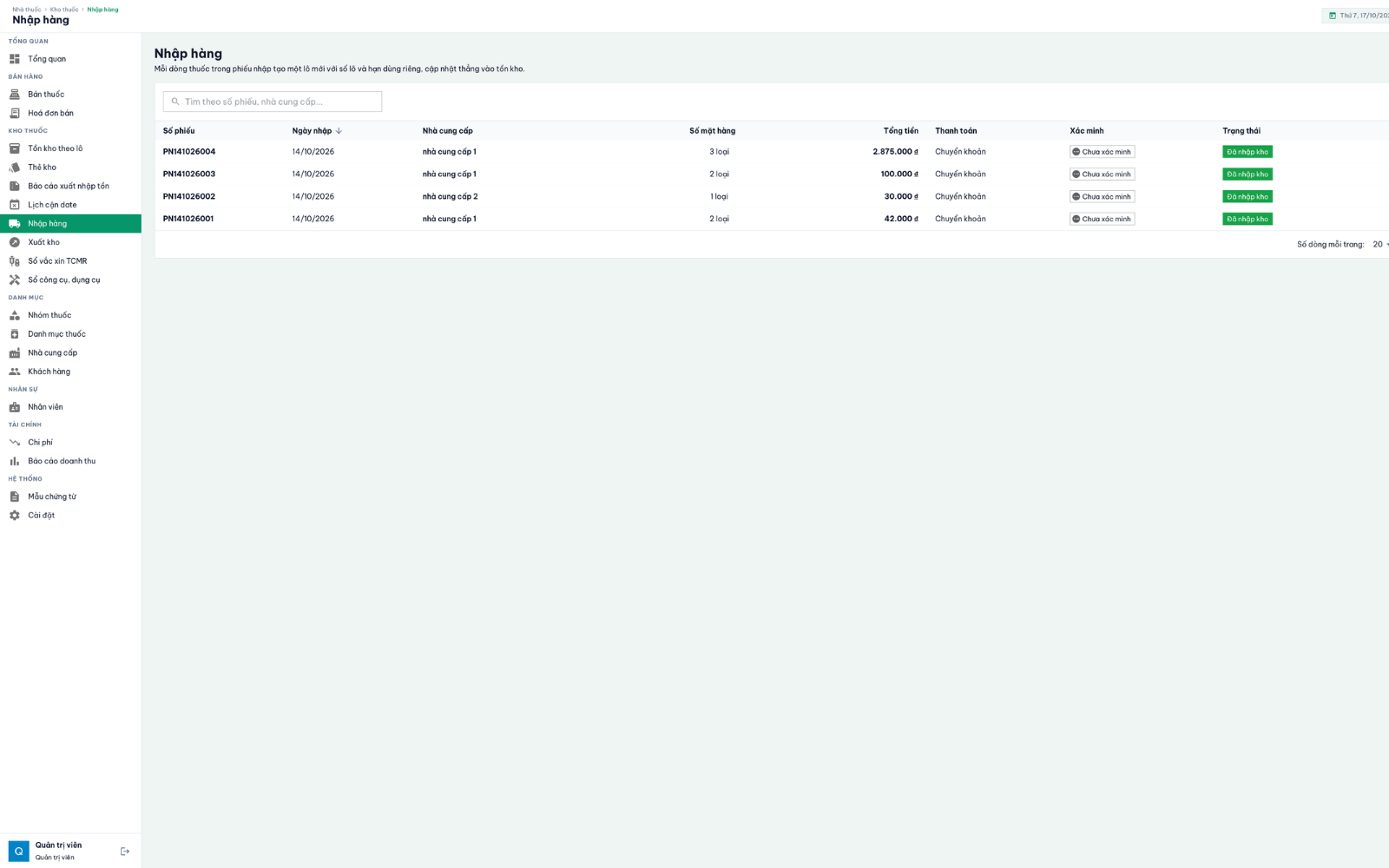Click the Số mặt hàng column header
Screen dimensions: 1389x868
pyautogui.click(x=712, y=131)
